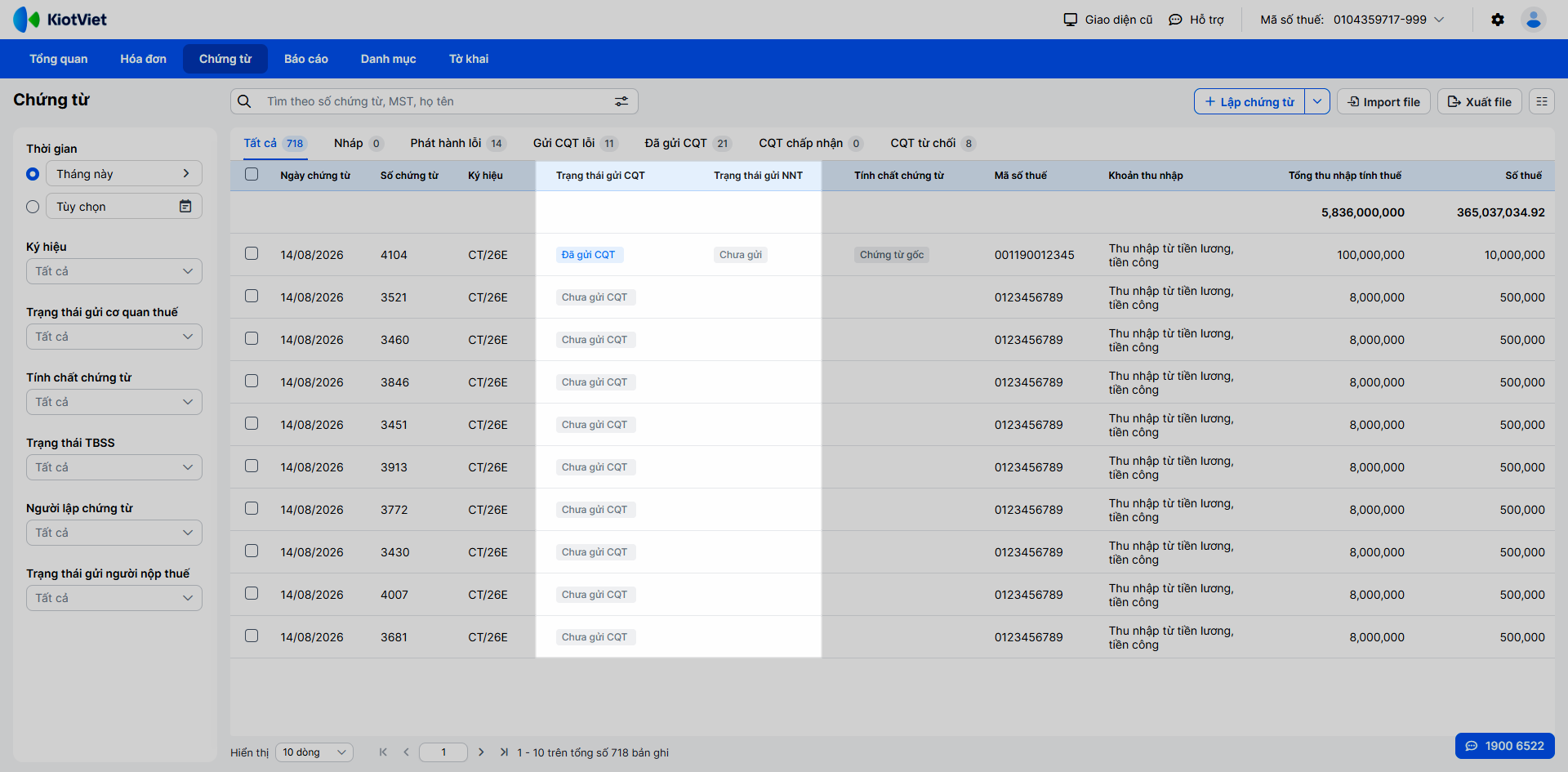Go to the previous page

(x=406, y=752)
